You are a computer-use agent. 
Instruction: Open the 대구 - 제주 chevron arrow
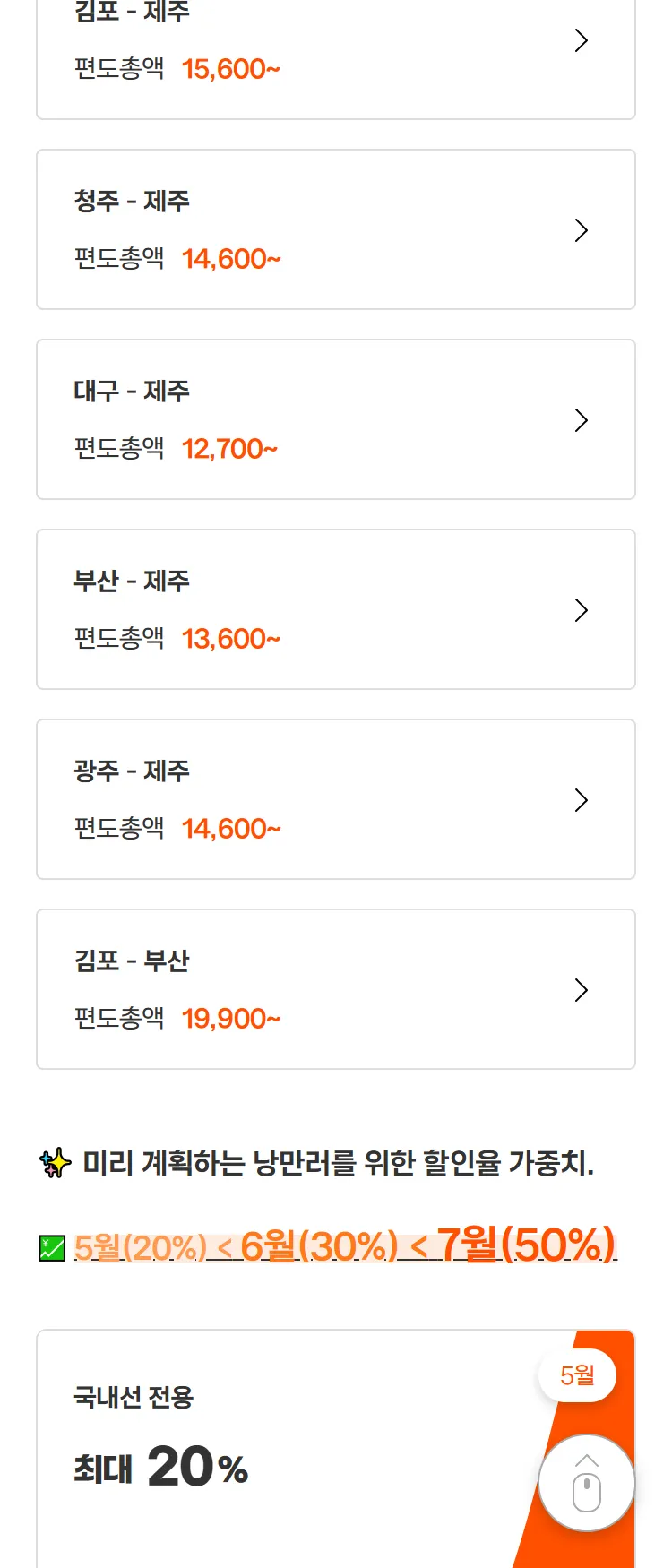[x=582, y=420]
